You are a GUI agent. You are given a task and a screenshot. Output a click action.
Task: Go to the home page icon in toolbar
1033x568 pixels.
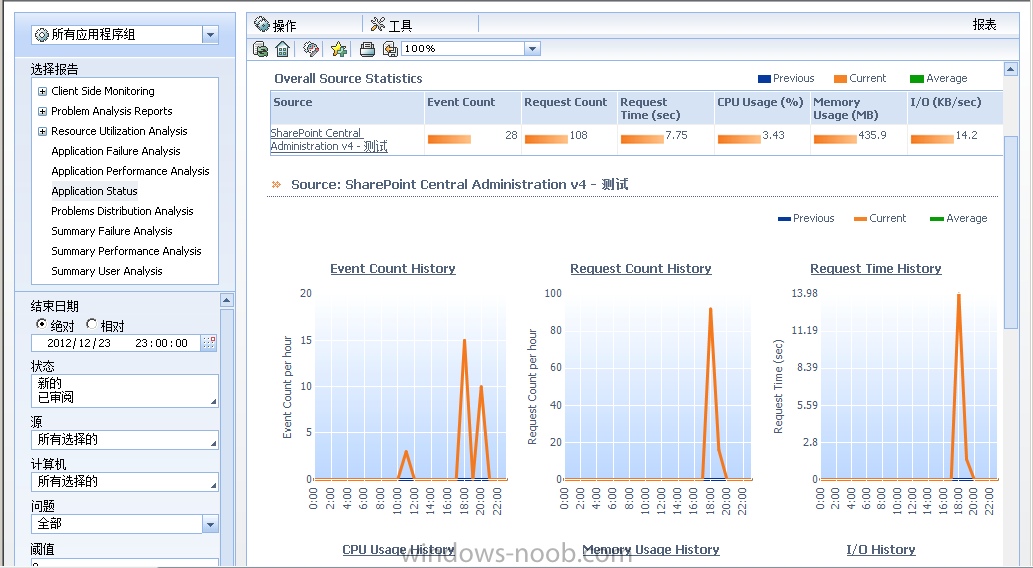(283, 49)
